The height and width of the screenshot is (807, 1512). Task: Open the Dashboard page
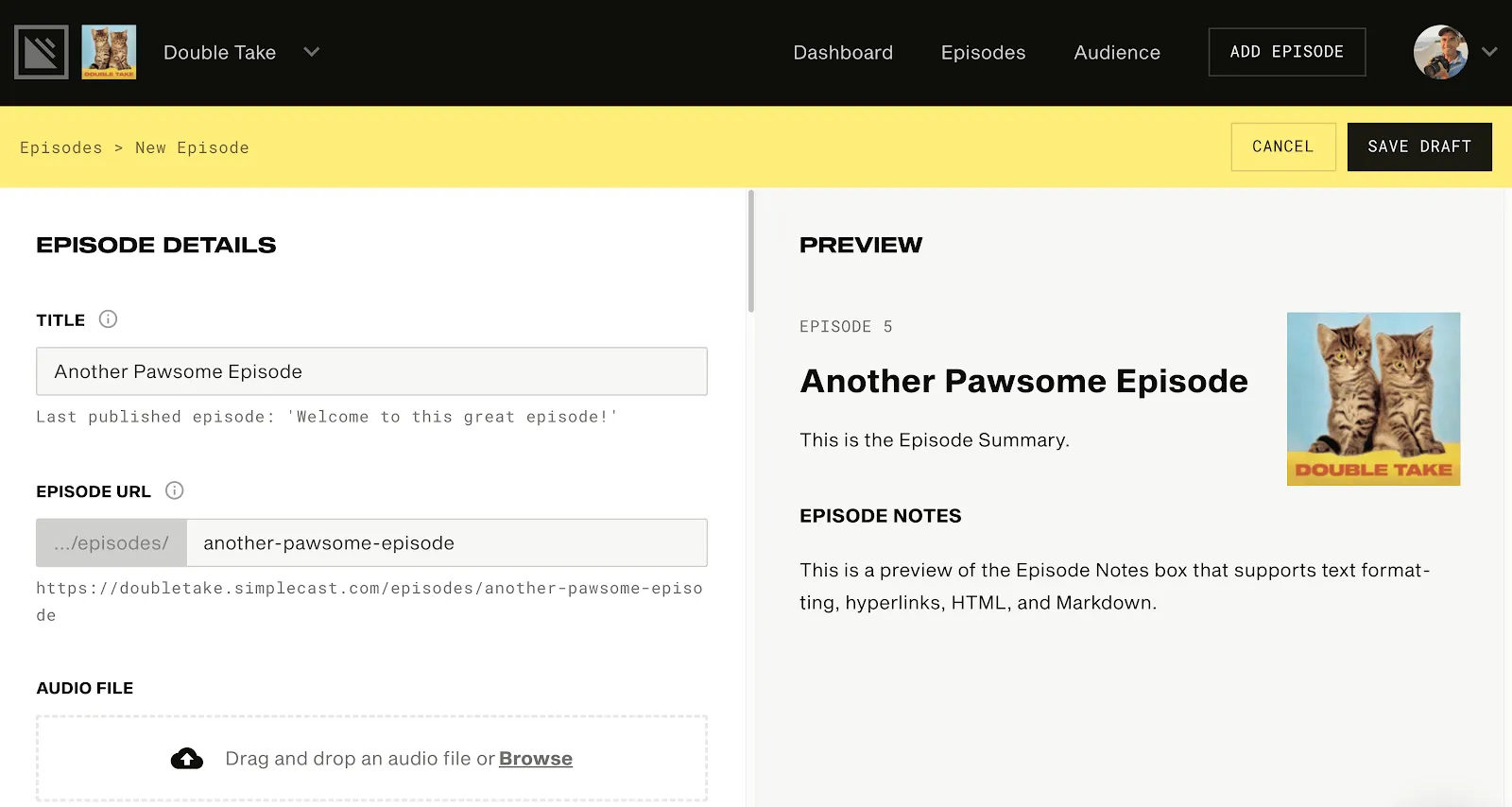[x=842, y=53]
